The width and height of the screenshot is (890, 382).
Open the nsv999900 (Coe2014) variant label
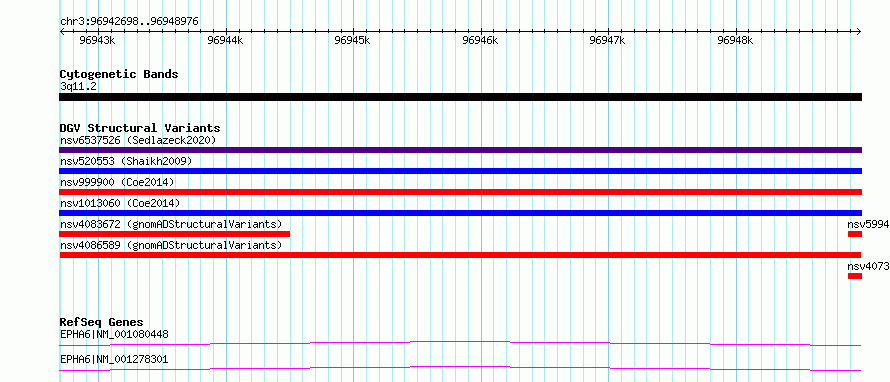click(117, 182)
